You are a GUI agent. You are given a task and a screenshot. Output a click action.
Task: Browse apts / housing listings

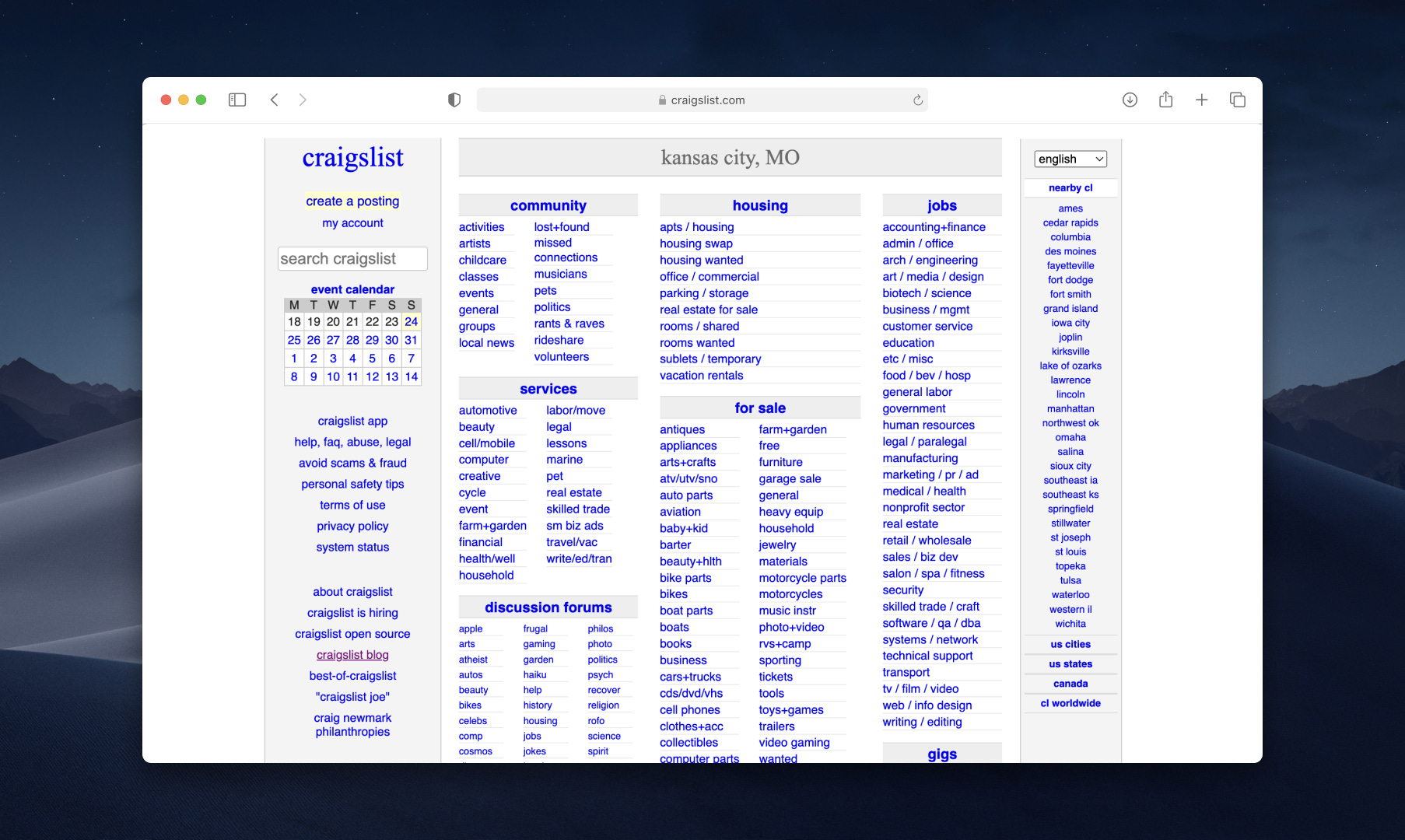click(x=696, y=226)
